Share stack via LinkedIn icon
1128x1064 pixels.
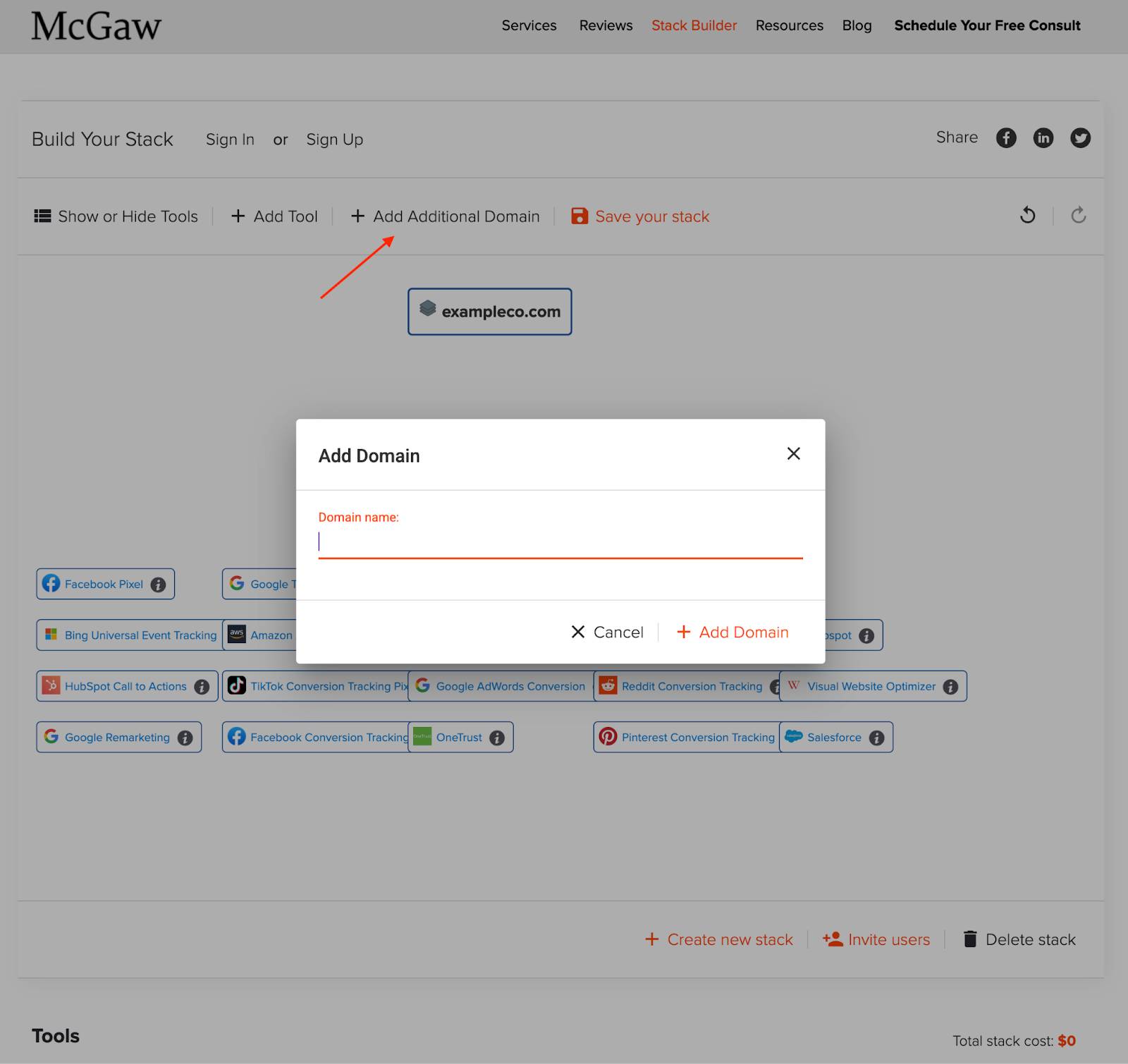pos(1043,138)
